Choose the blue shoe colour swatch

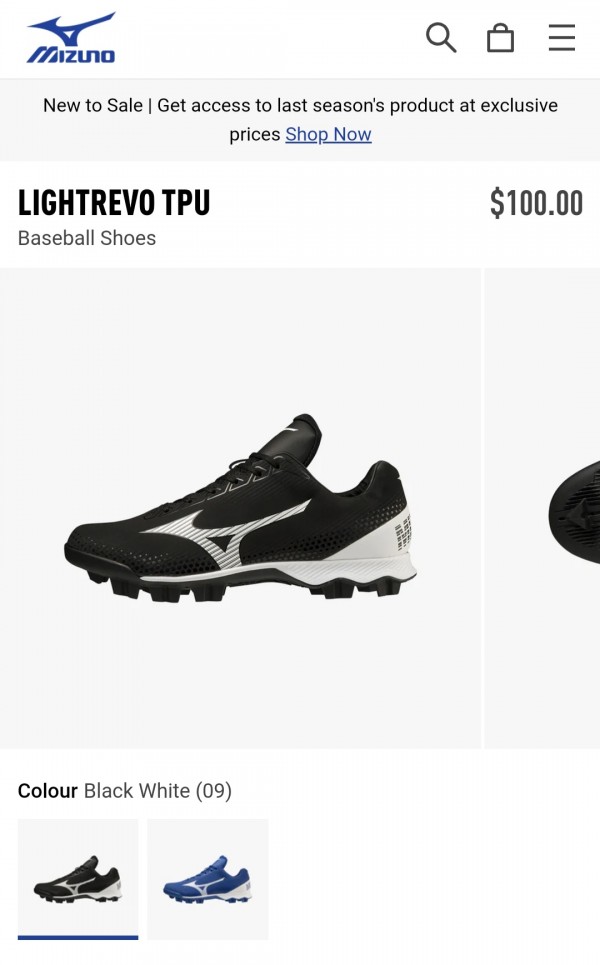tap(207, 879)
